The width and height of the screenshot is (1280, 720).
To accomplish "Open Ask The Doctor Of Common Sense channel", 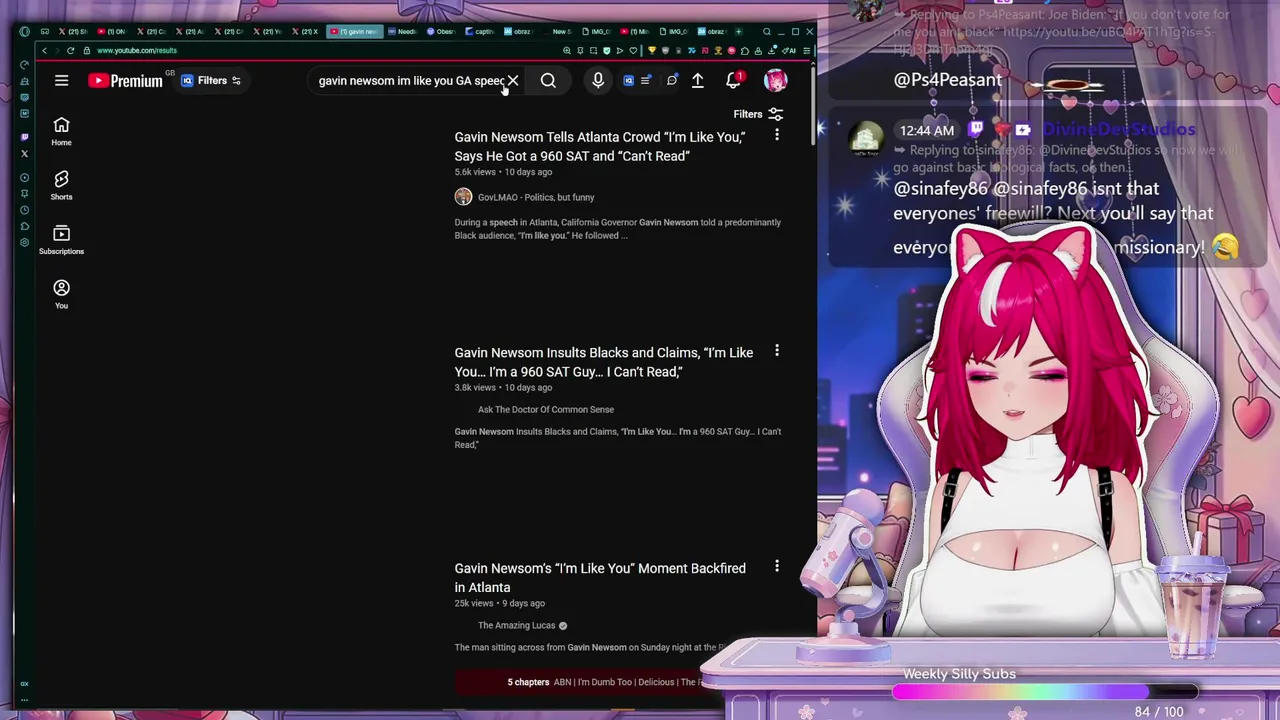I will point(546,409).
